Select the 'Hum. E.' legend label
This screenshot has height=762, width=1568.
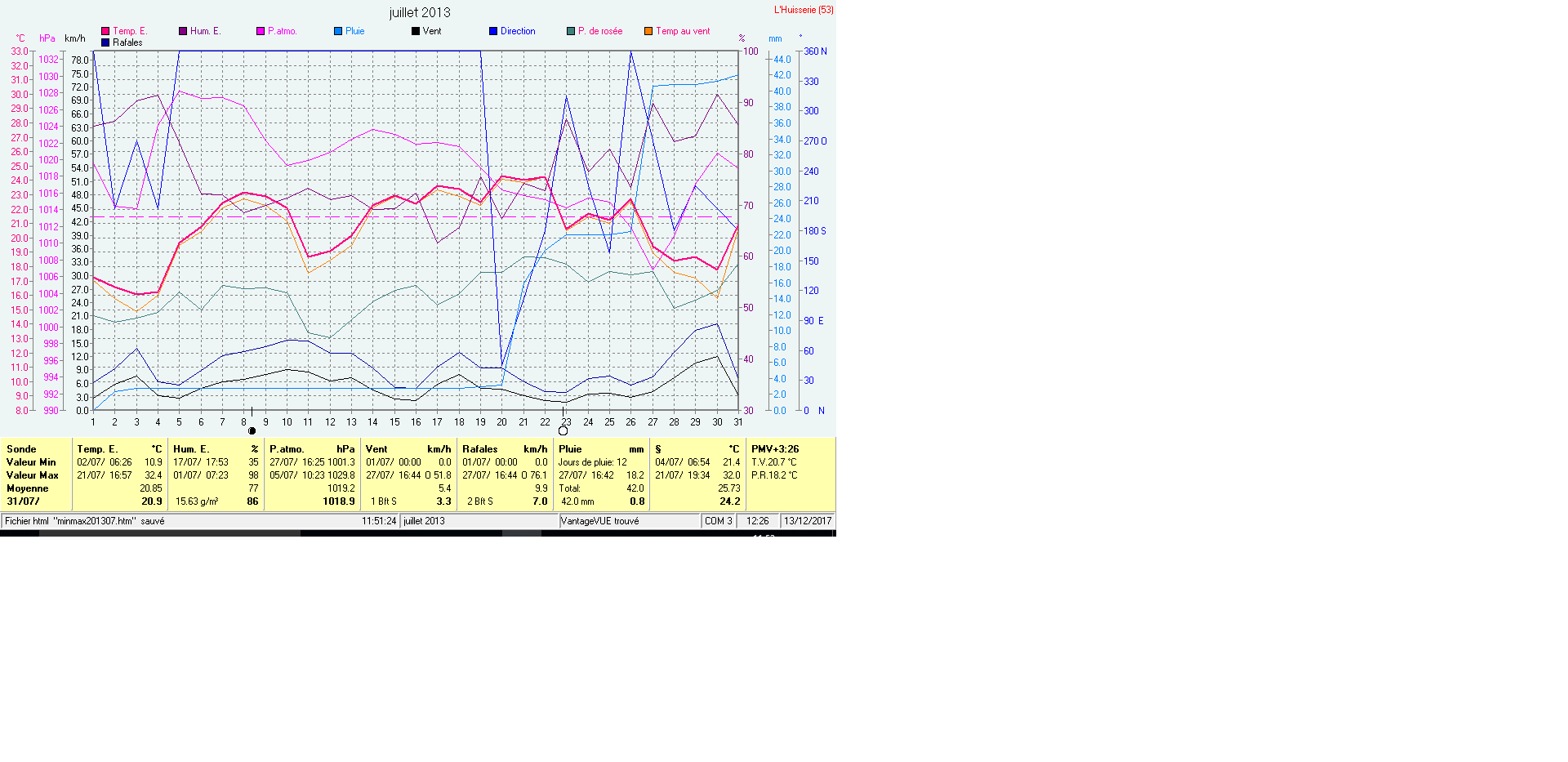click(206, 31)
